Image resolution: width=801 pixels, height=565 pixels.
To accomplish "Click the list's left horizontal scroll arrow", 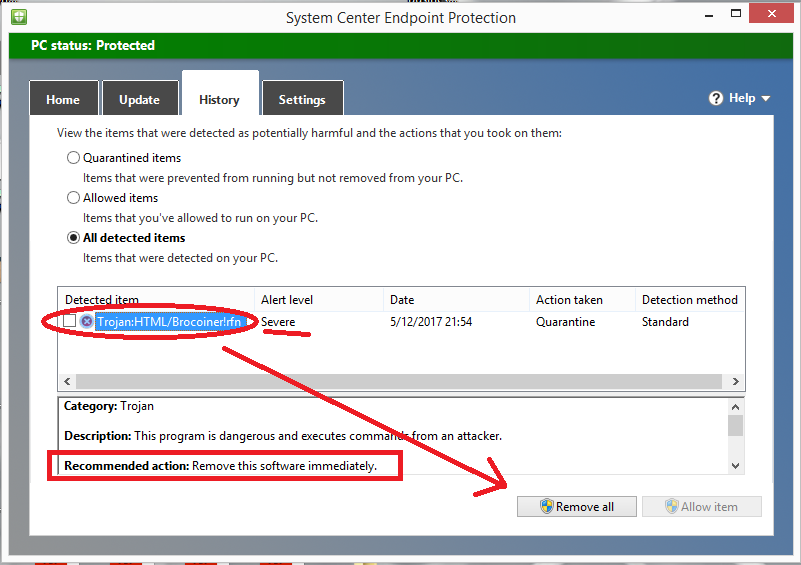I will [x=67, y=381].
